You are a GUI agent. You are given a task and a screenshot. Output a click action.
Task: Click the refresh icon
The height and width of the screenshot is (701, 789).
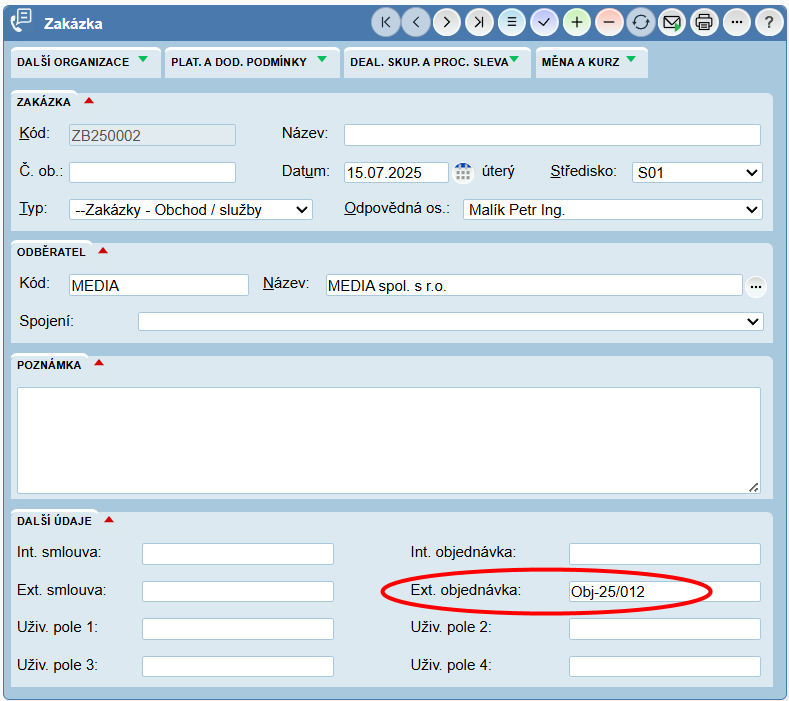[x=640, y=22]
